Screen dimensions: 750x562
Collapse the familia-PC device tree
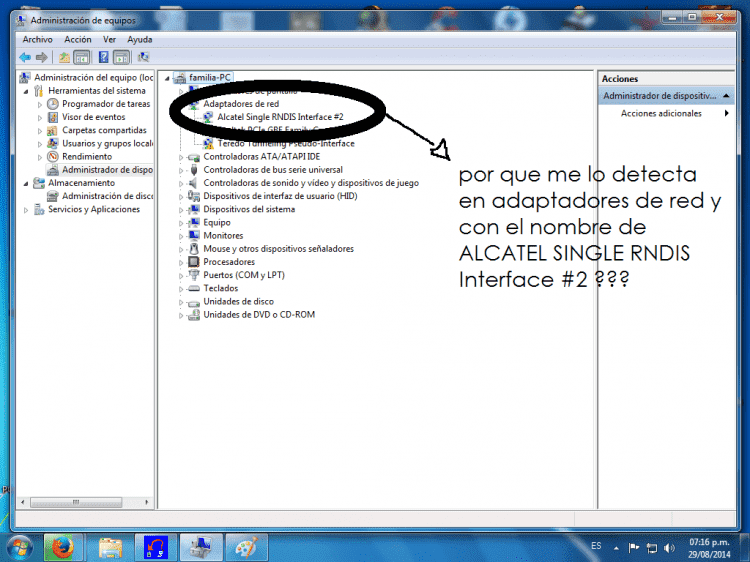[x=167, y=78]
